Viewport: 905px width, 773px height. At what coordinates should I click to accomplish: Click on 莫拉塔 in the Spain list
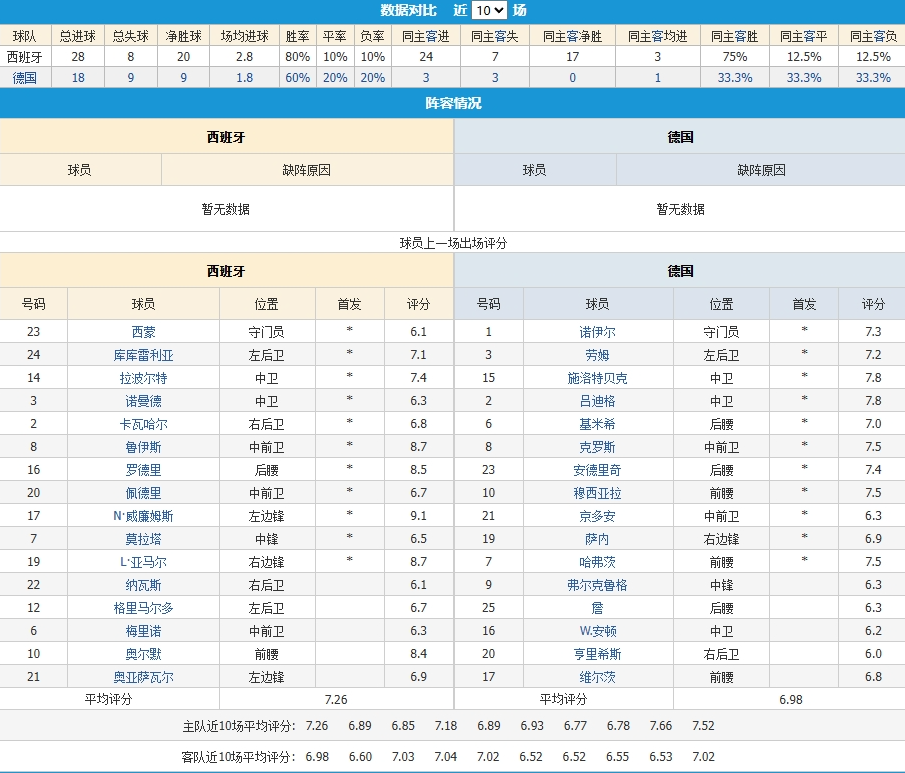[143, 539]
